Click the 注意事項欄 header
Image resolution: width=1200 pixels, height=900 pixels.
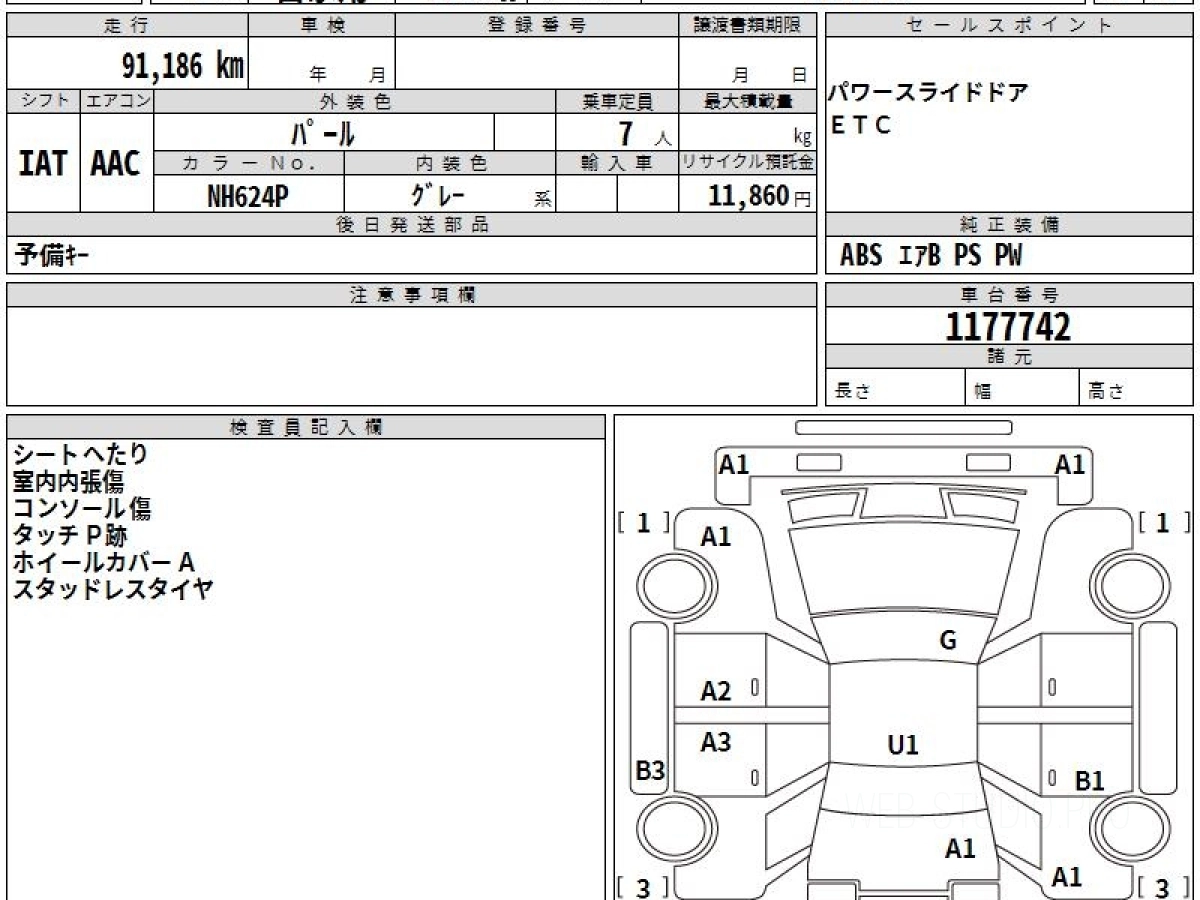(412, 295)
